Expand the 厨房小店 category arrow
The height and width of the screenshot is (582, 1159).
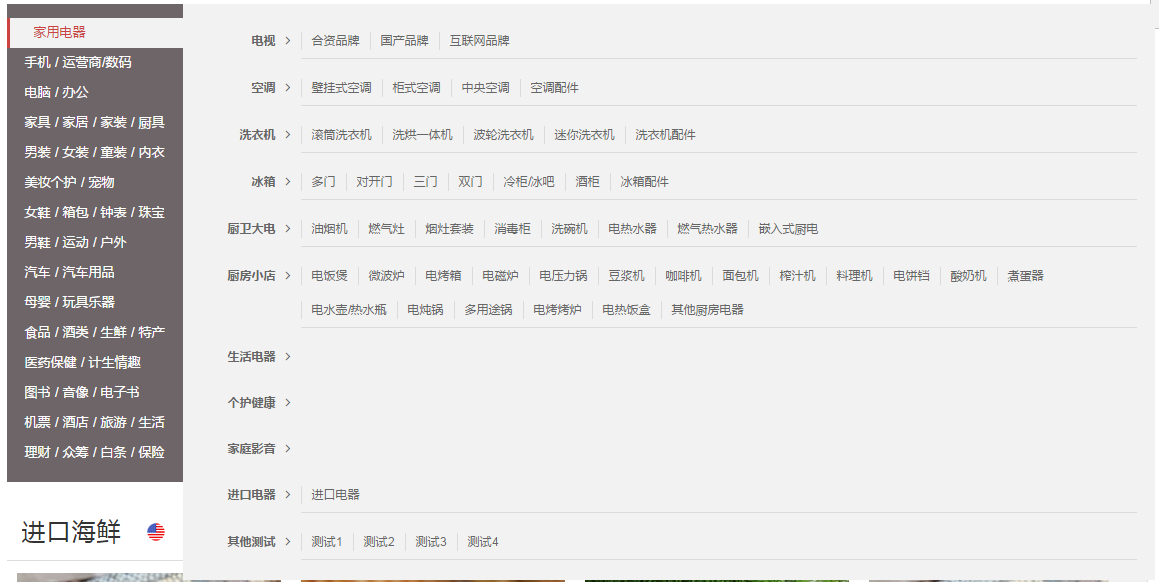288,276
